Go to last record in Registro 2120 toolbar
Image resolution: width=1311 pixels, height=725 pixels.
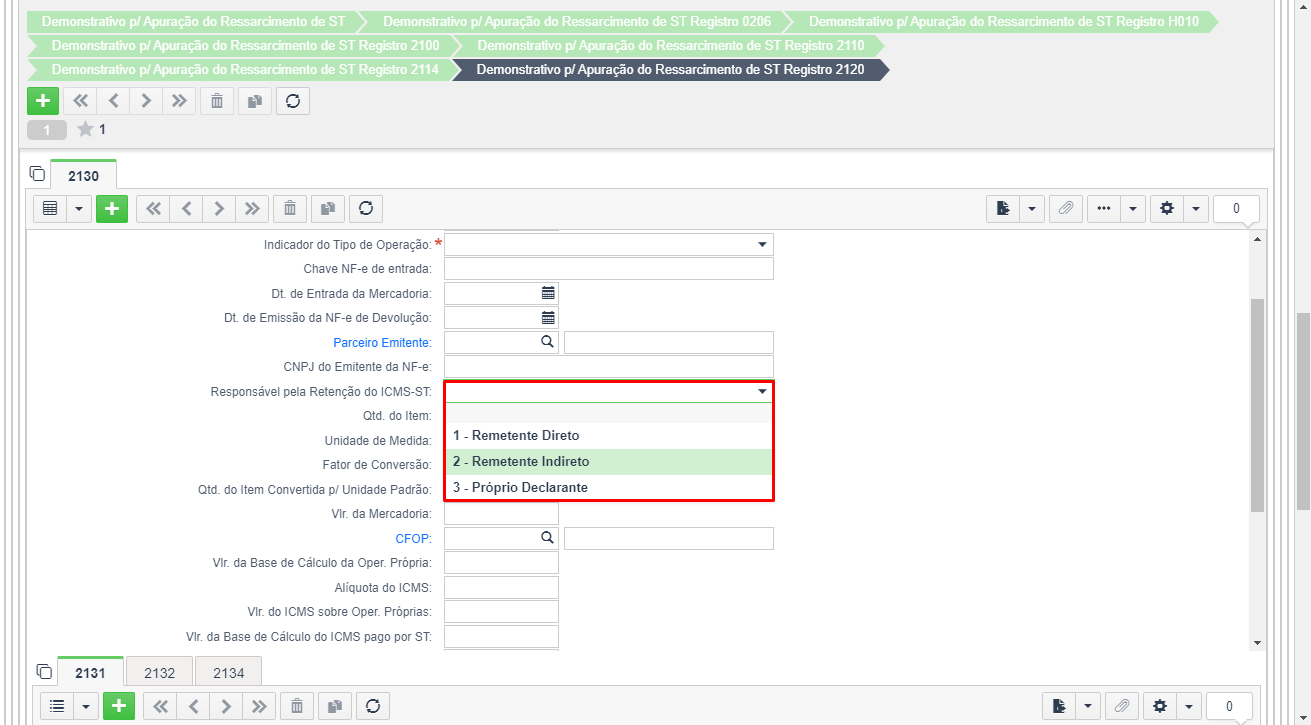pos(179,101)
